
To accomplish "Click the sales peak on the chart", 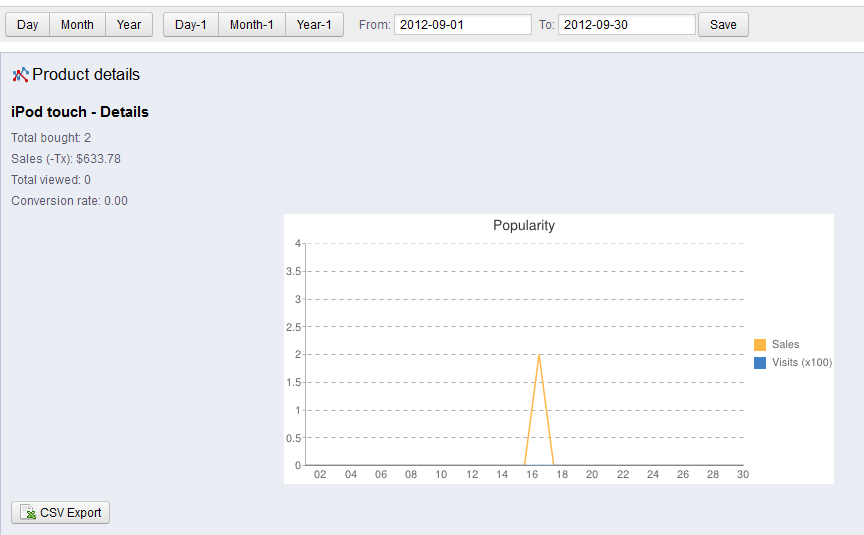I will (539, 355).
